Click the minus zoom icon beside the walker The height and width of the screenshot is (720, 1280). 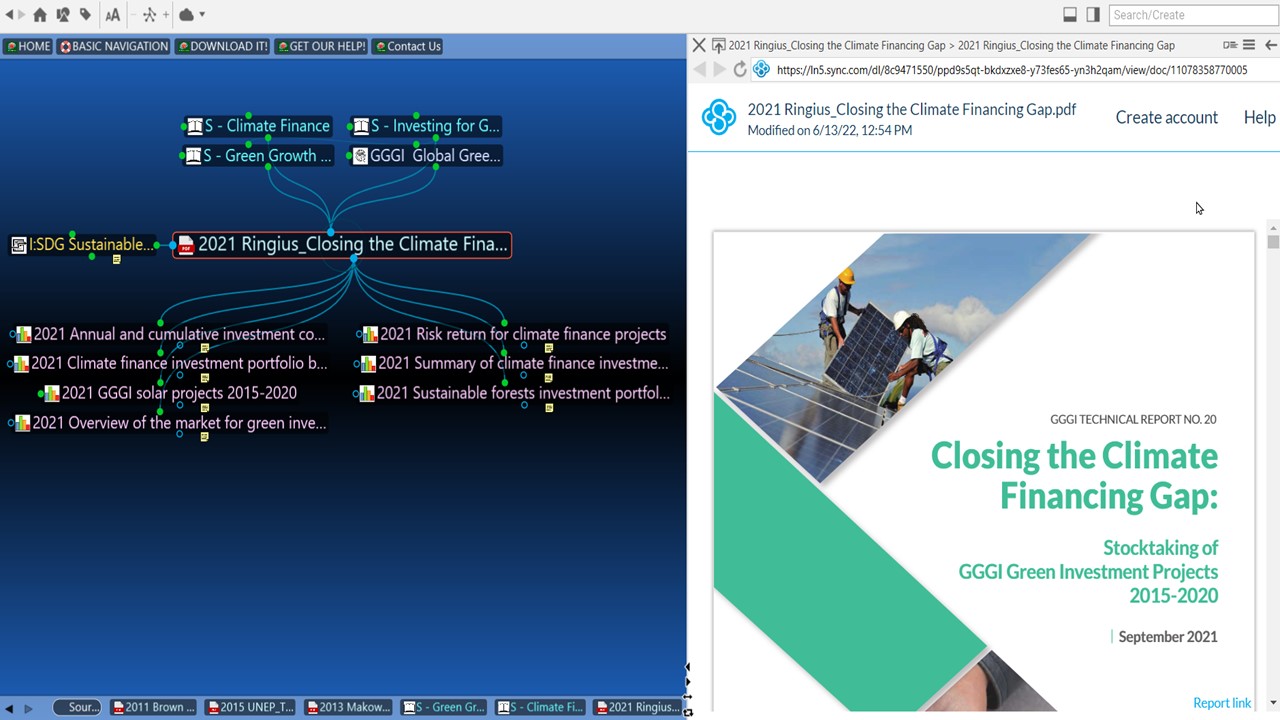coord(135,15)
